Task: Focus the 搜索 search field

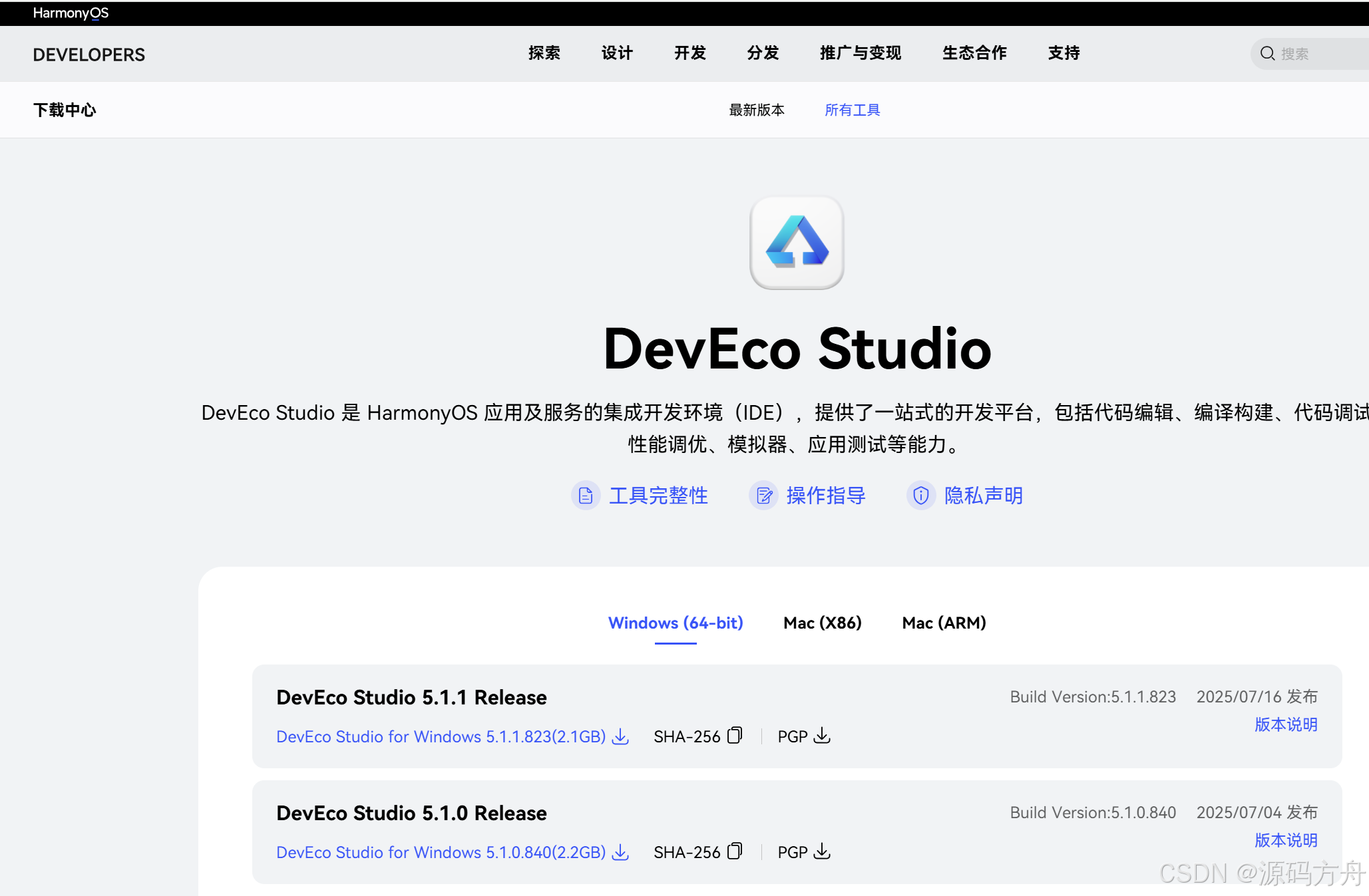Action: point(1311,54)
